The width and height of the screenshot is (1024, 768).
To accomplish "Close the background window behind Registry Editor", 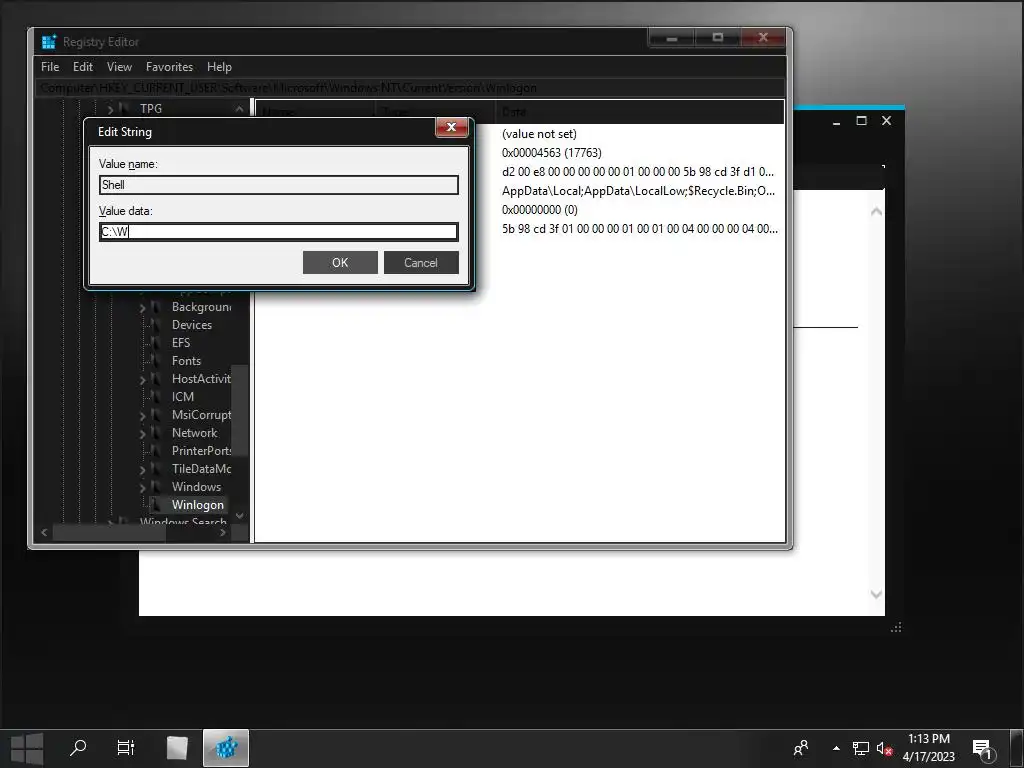I will tap(886, 121).
